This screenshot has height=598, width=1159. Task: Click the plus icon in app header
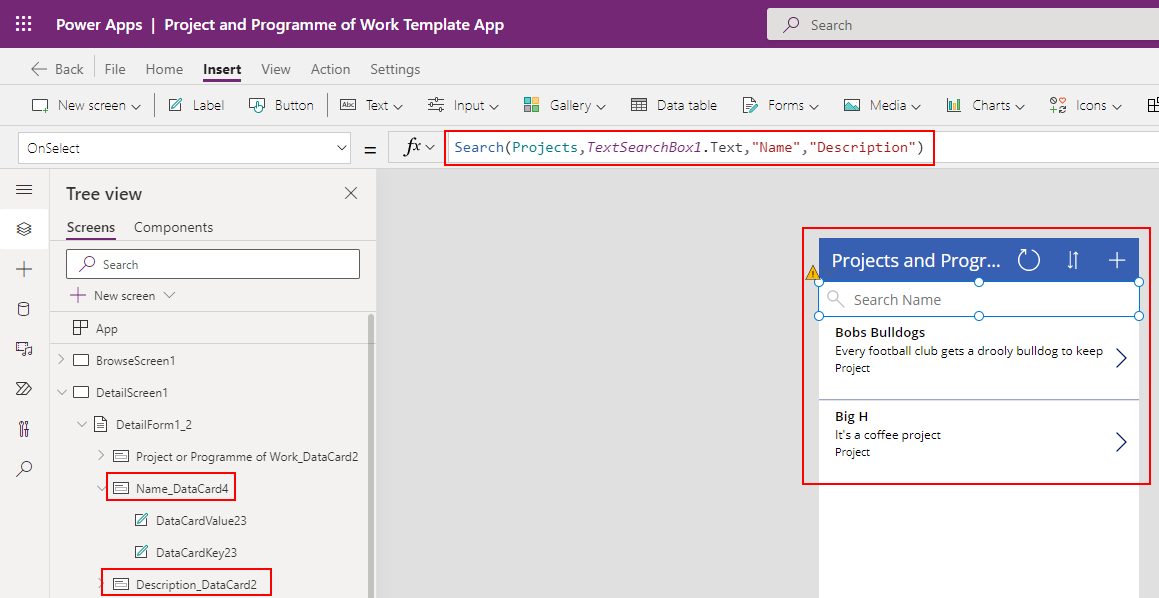point(1117,259)
